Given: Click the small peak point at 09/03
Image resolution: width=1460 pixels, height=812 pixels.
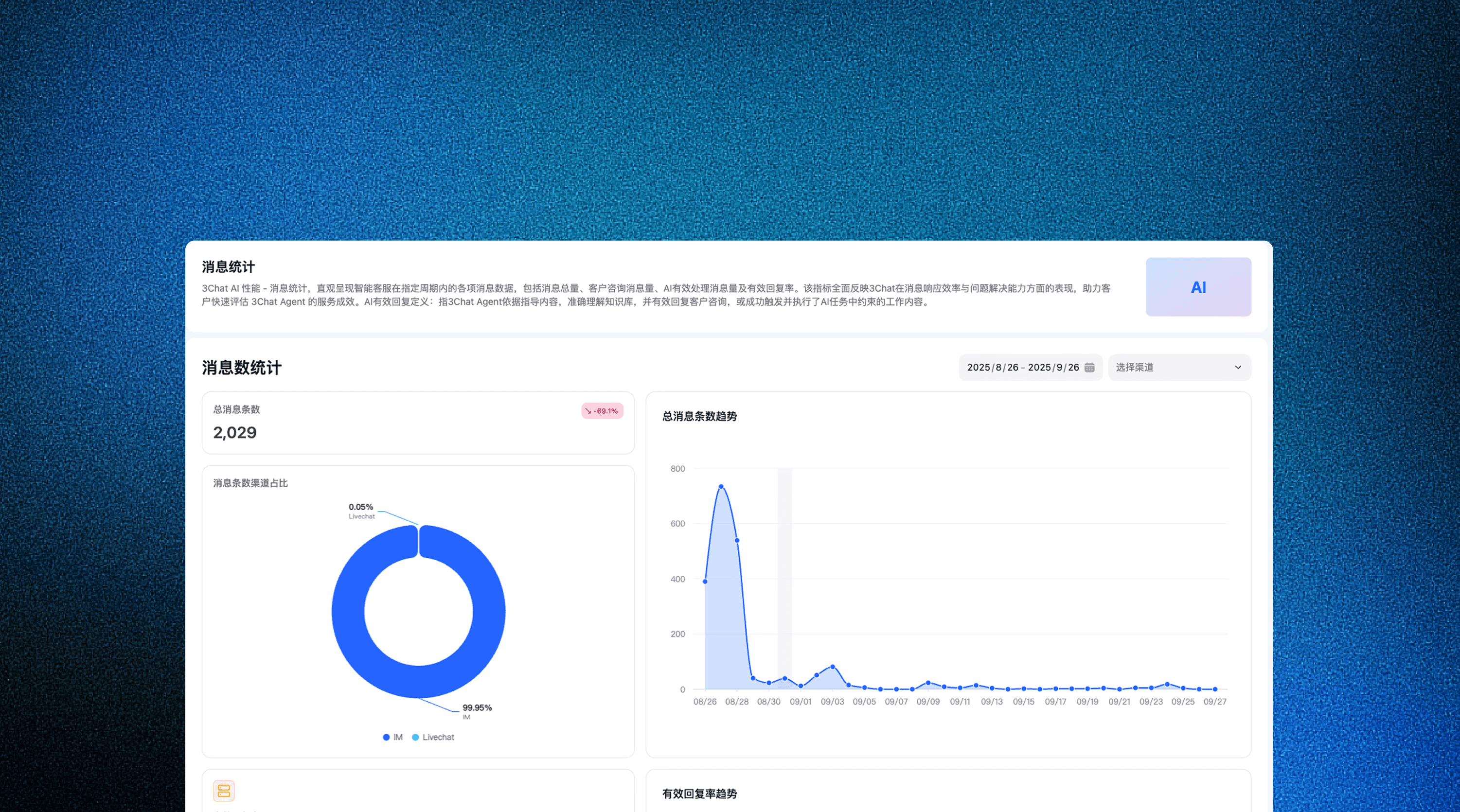Looking at the screenshot, I should coord(832,666).
